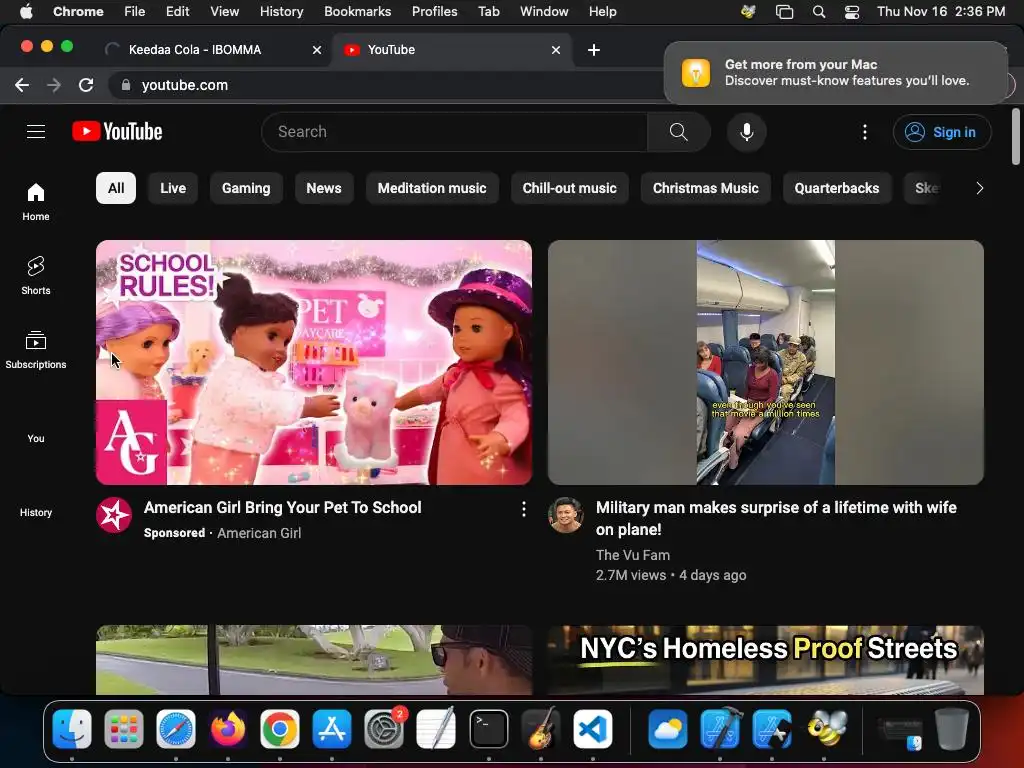Open Trash in the Dock
1024x768 pixels.
pos(952,729)
